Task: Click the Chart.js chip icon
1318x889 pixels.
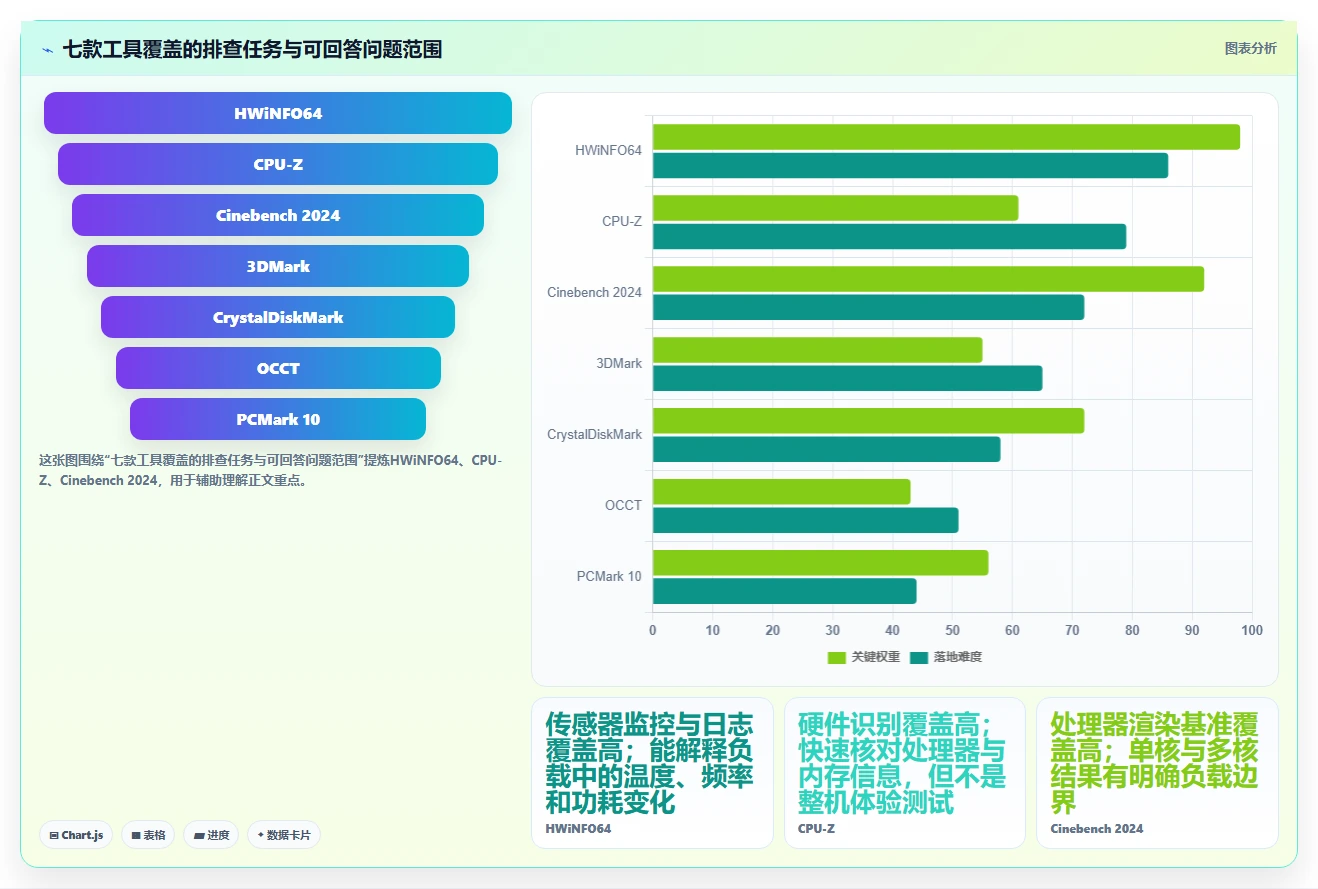Action: pyautogui.click(x=54, y=835)
